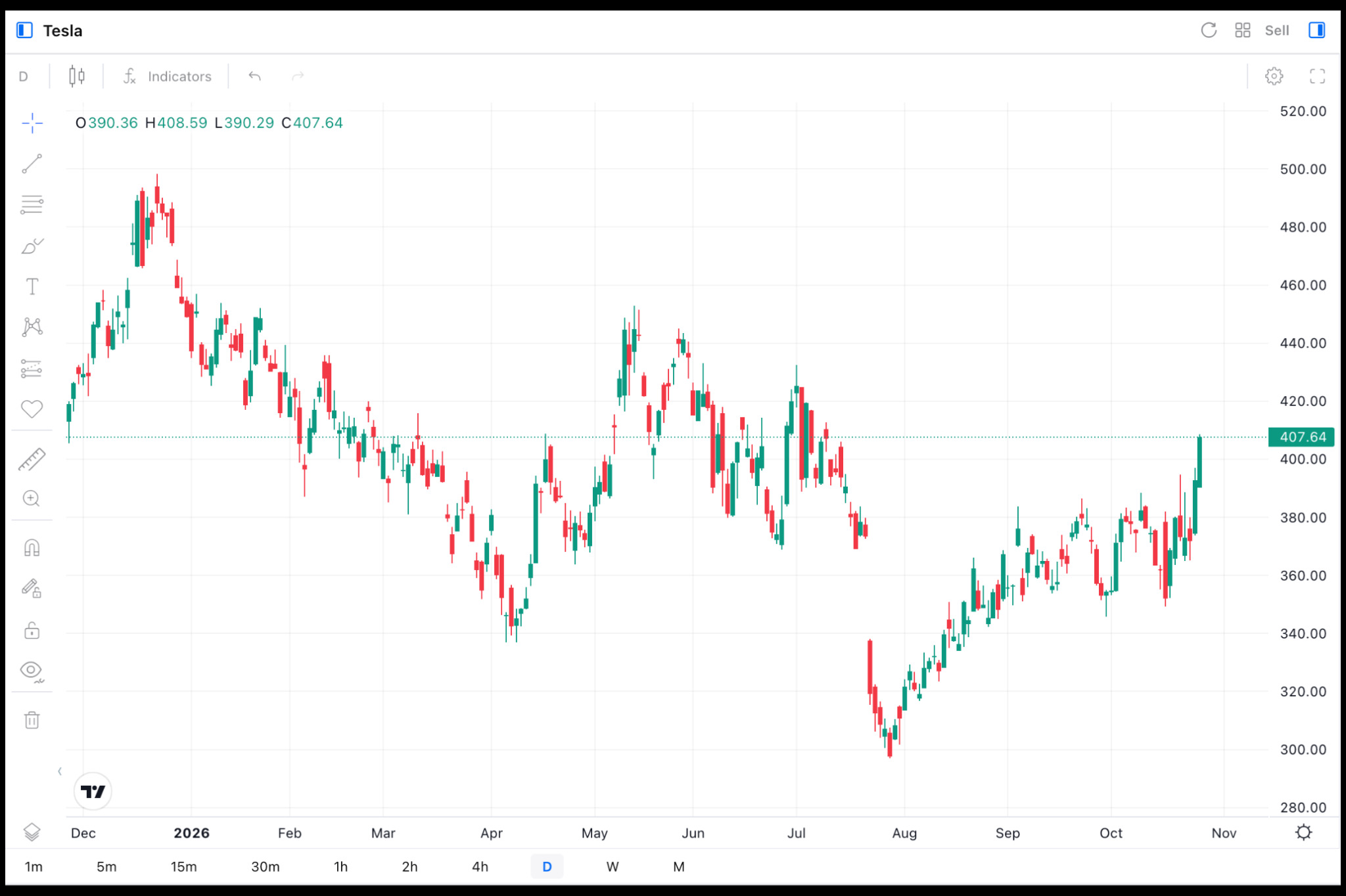
Task: Collapse the drawing toolbar arrow
Action: pyautogui.click(x=60, y=771)
